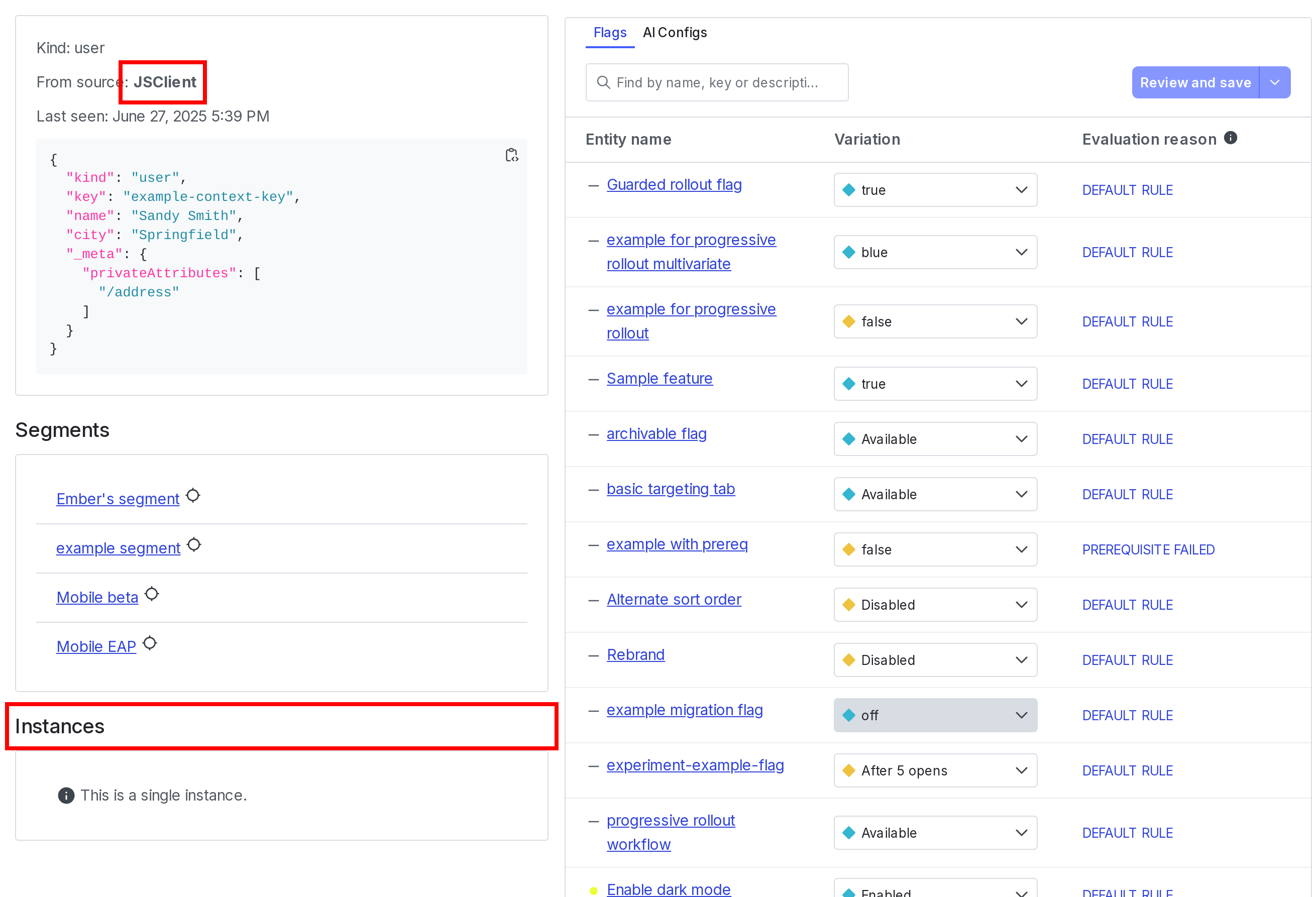Open the off dropdown for example migration flag
1316x897 pixels.
tap(935, 716)
